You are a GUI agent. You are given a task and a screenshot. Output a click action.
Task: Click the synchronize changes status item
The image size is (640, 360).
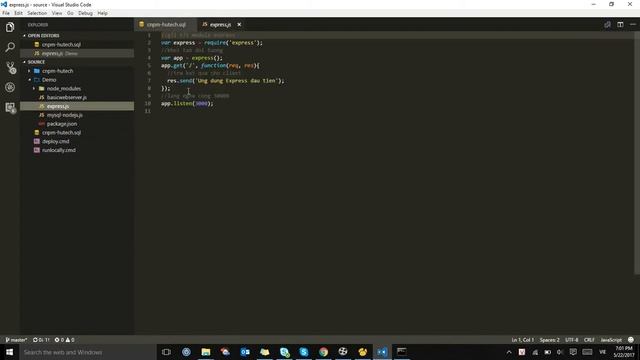[41, 340]
